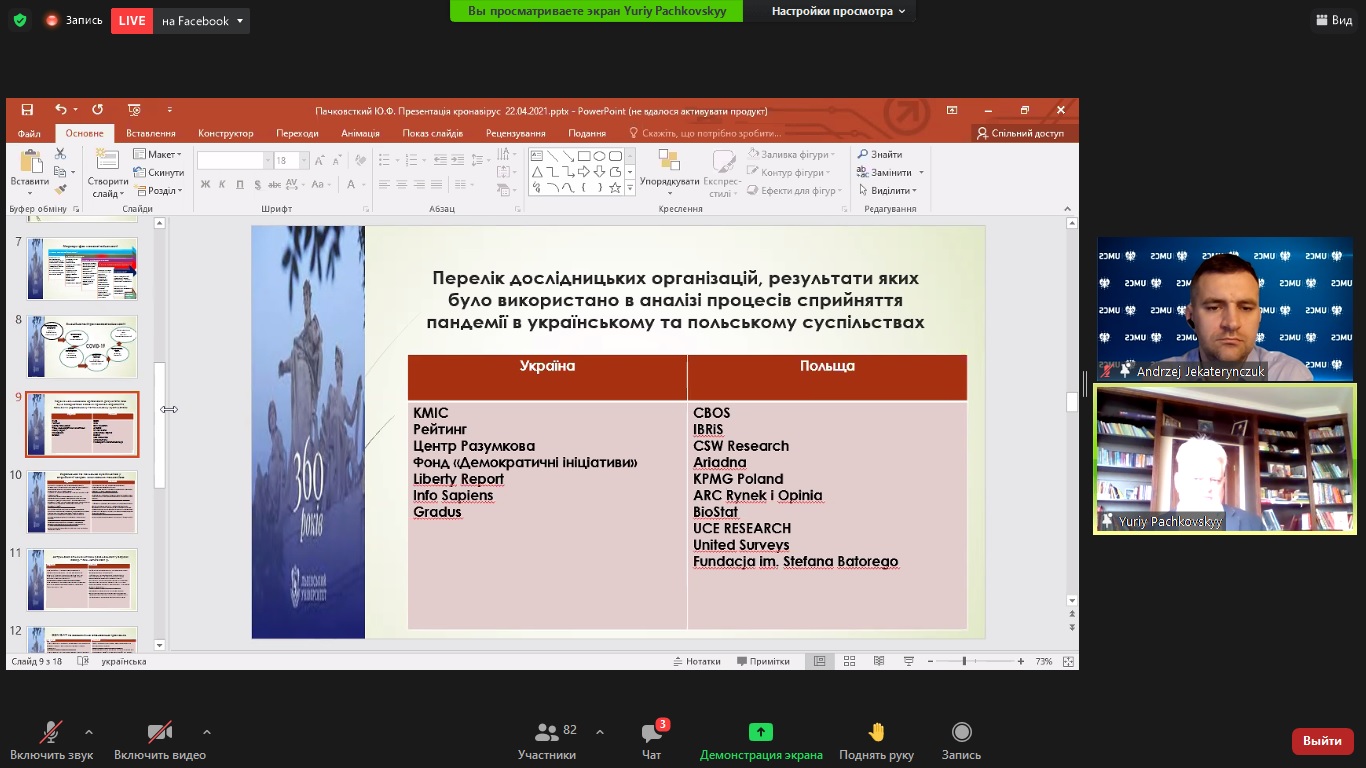Switch to the Анімація tab
The image size is (1366, 768).
[x=360, y=133]
